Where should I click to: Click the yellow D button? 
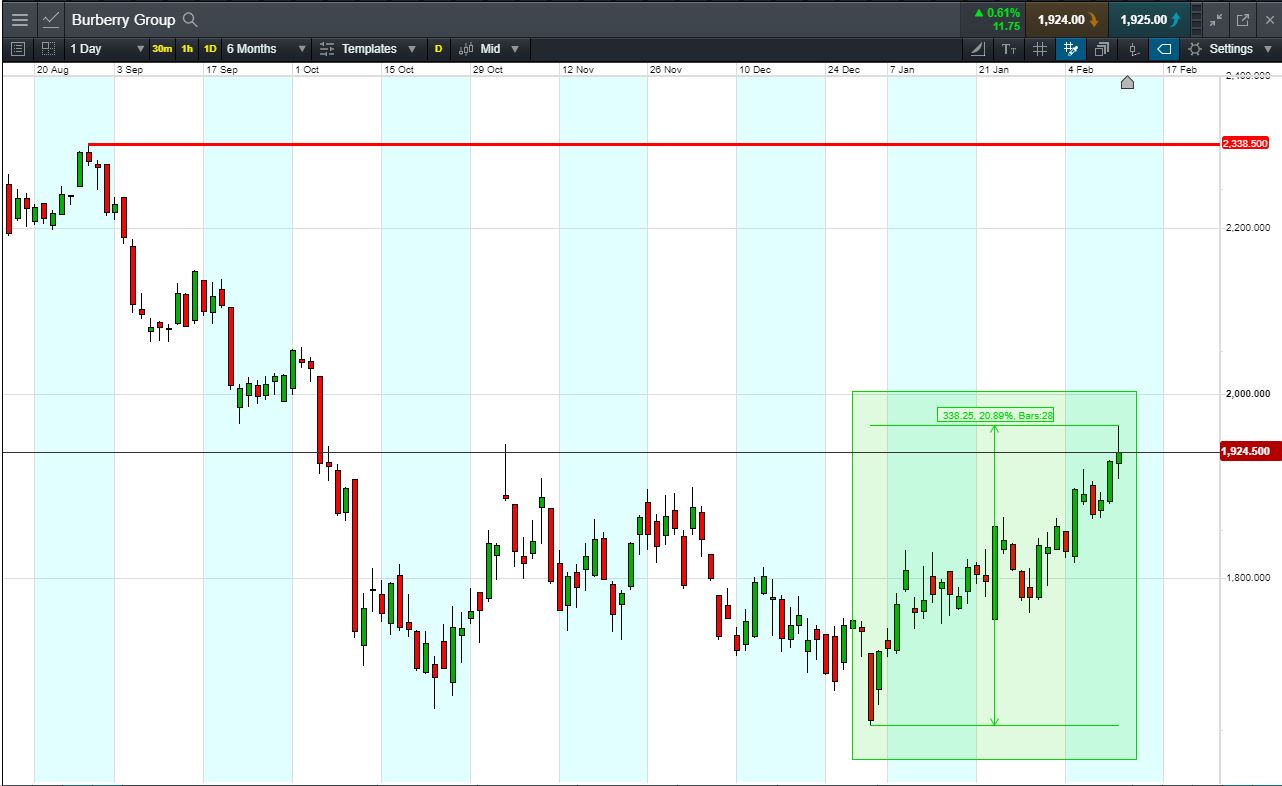tap(438, 48)
